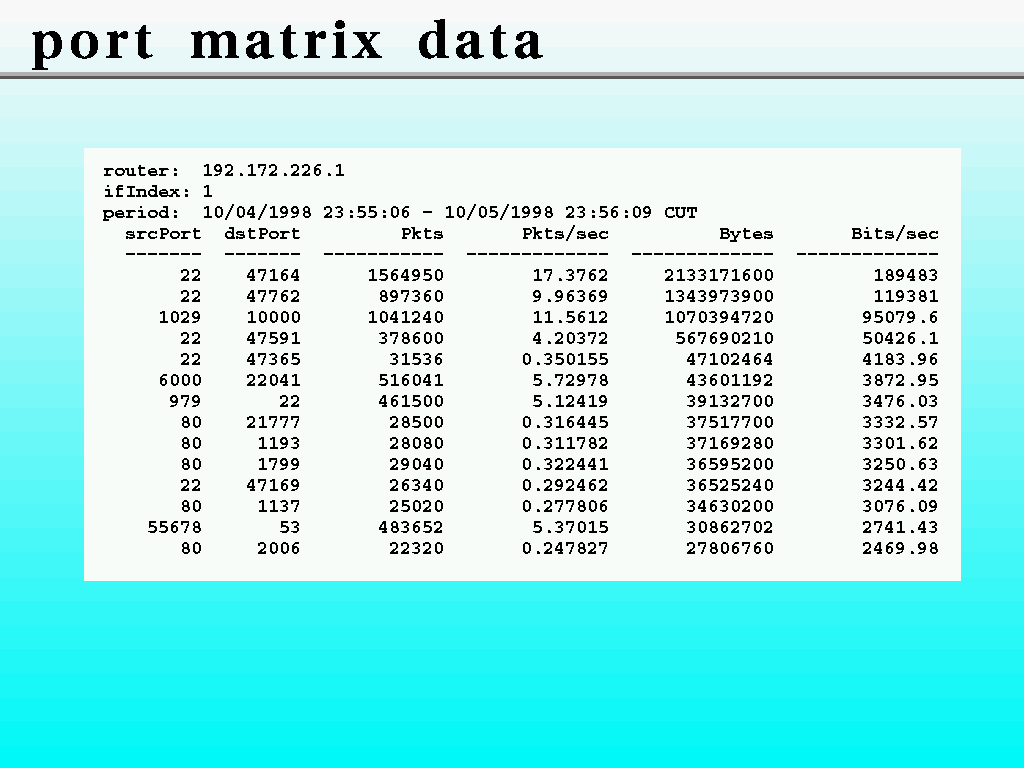Select the period start date 10/04/1998

click(x=257, y=213)
